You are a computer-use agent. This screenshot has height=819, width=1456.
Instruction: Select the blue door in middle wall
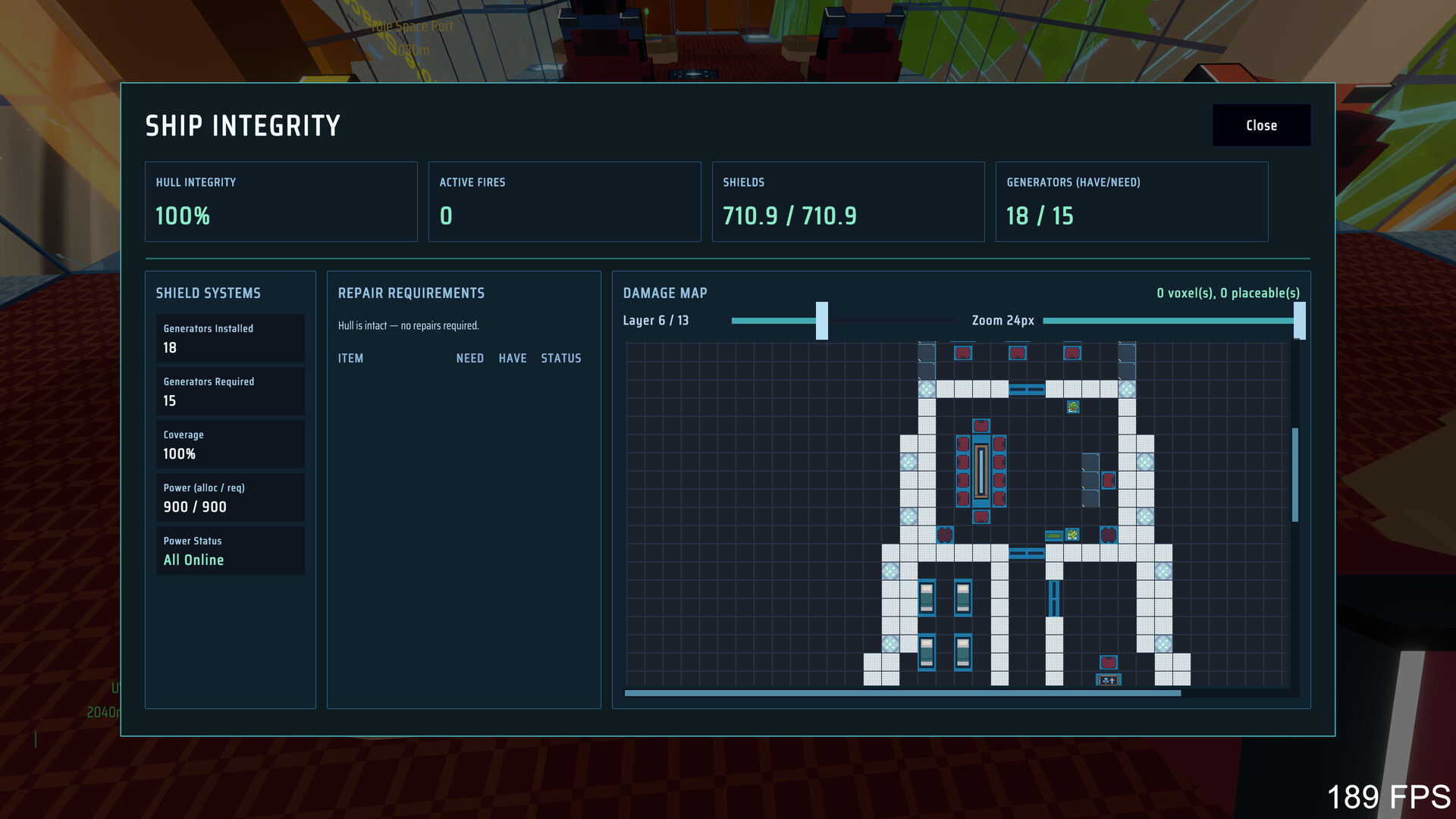pos(1027,554)
